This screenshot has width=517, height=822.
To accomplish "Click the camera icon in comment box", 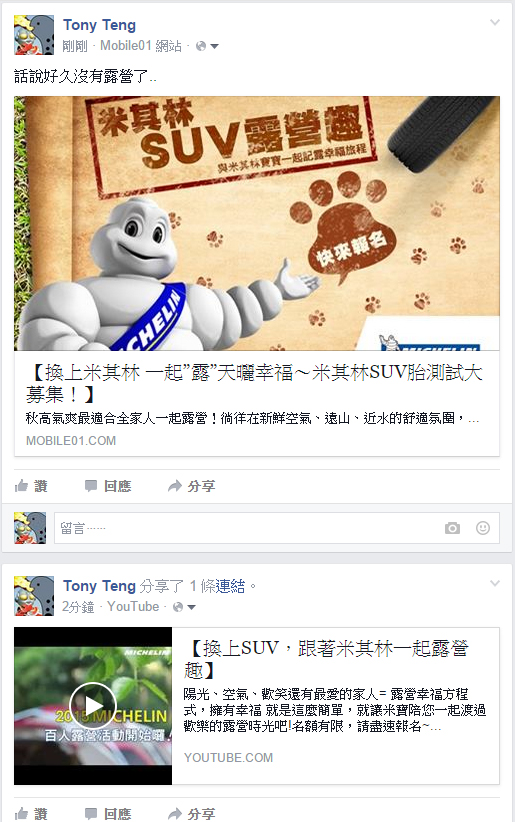I will 452,528.
